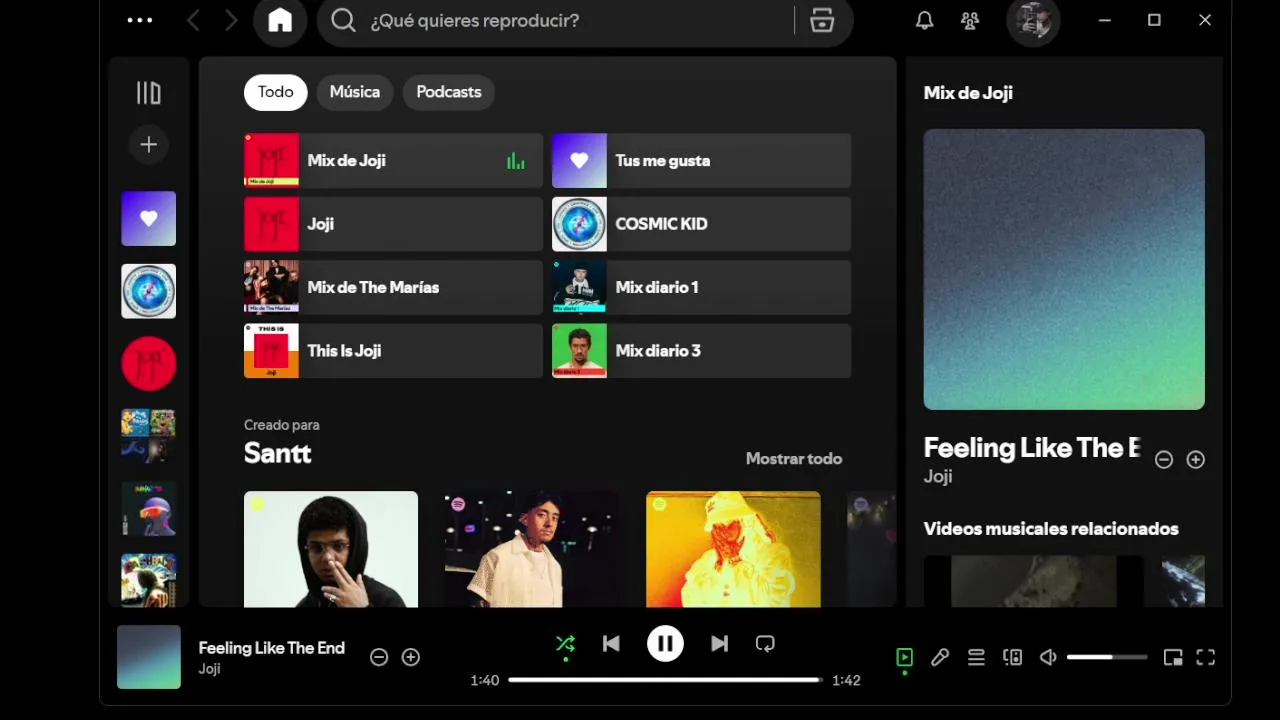Open Joji artist in sidebar

pos(148,363)
